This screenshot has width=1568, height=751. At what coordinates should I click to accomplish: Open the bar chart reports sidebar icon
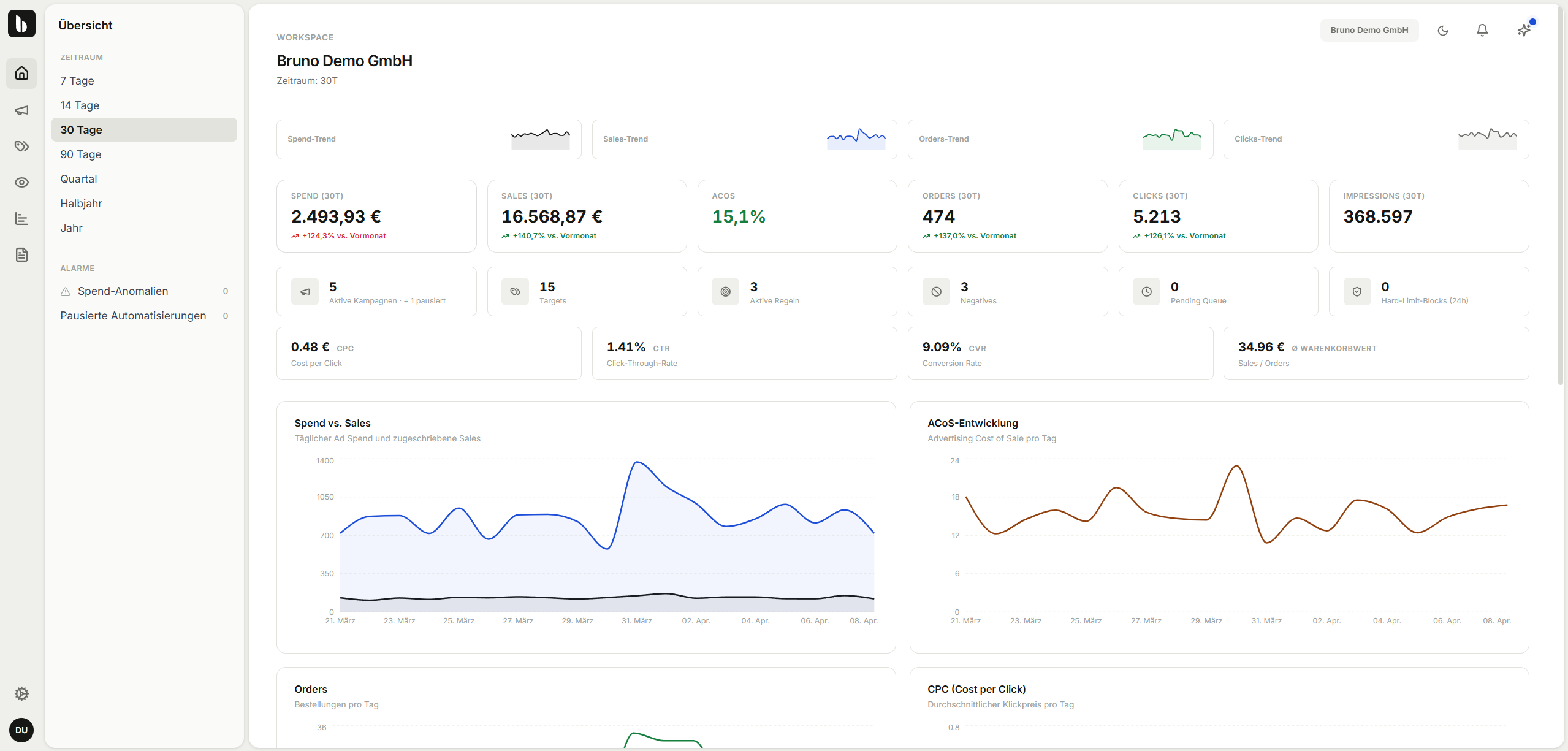[21, 219]
